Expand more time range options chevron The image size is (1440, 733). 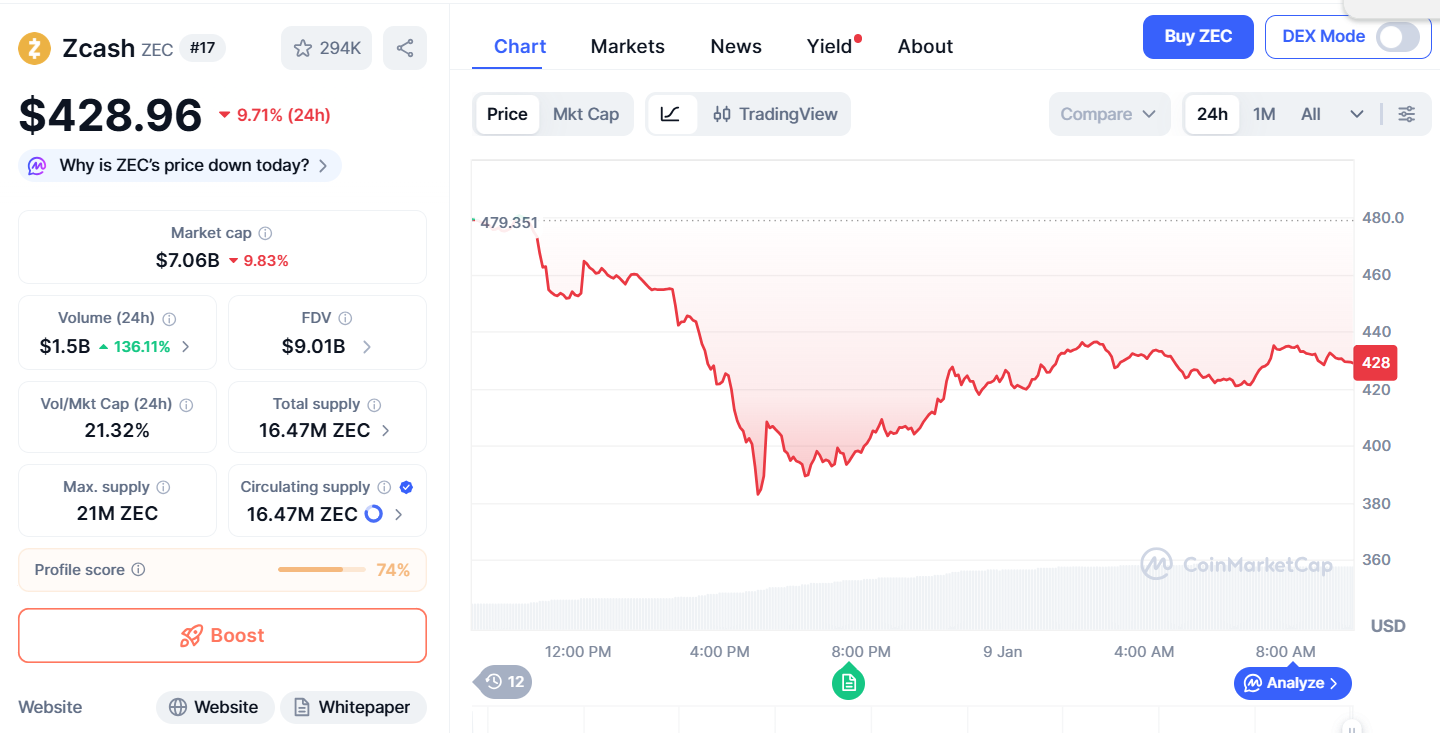[1357, 114]
